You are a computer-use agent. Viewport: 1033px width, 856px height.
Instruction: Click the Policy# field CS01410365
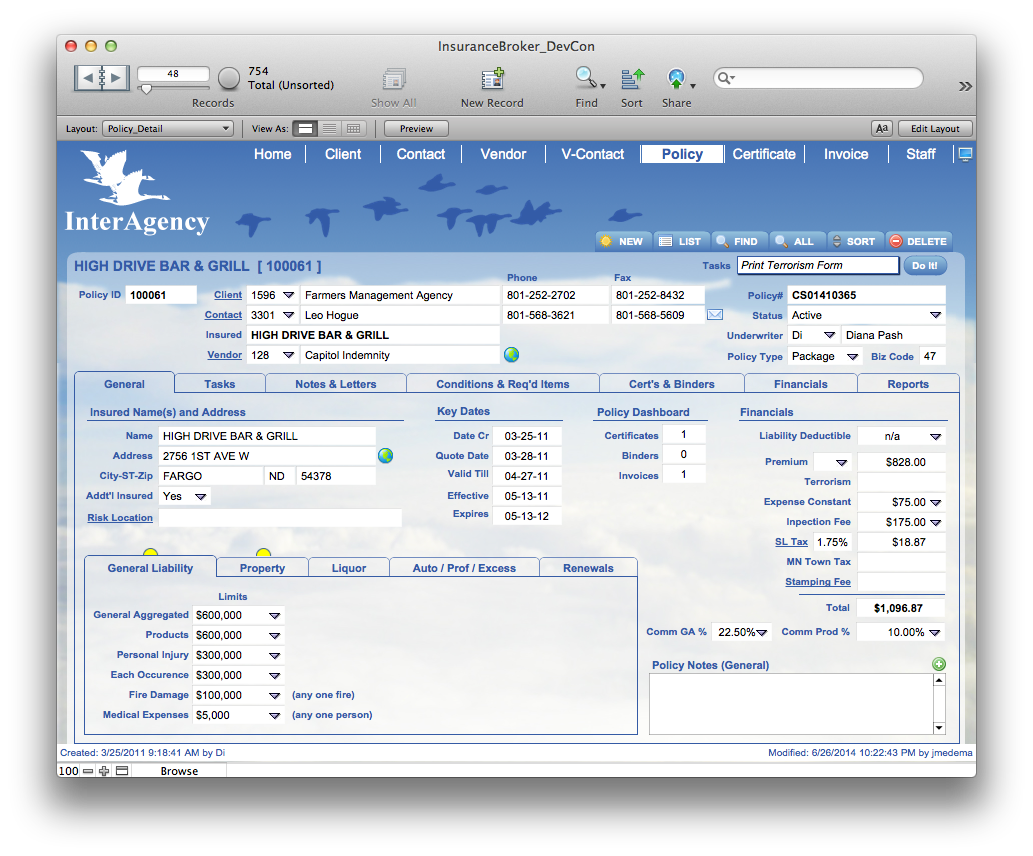point(865,295)
